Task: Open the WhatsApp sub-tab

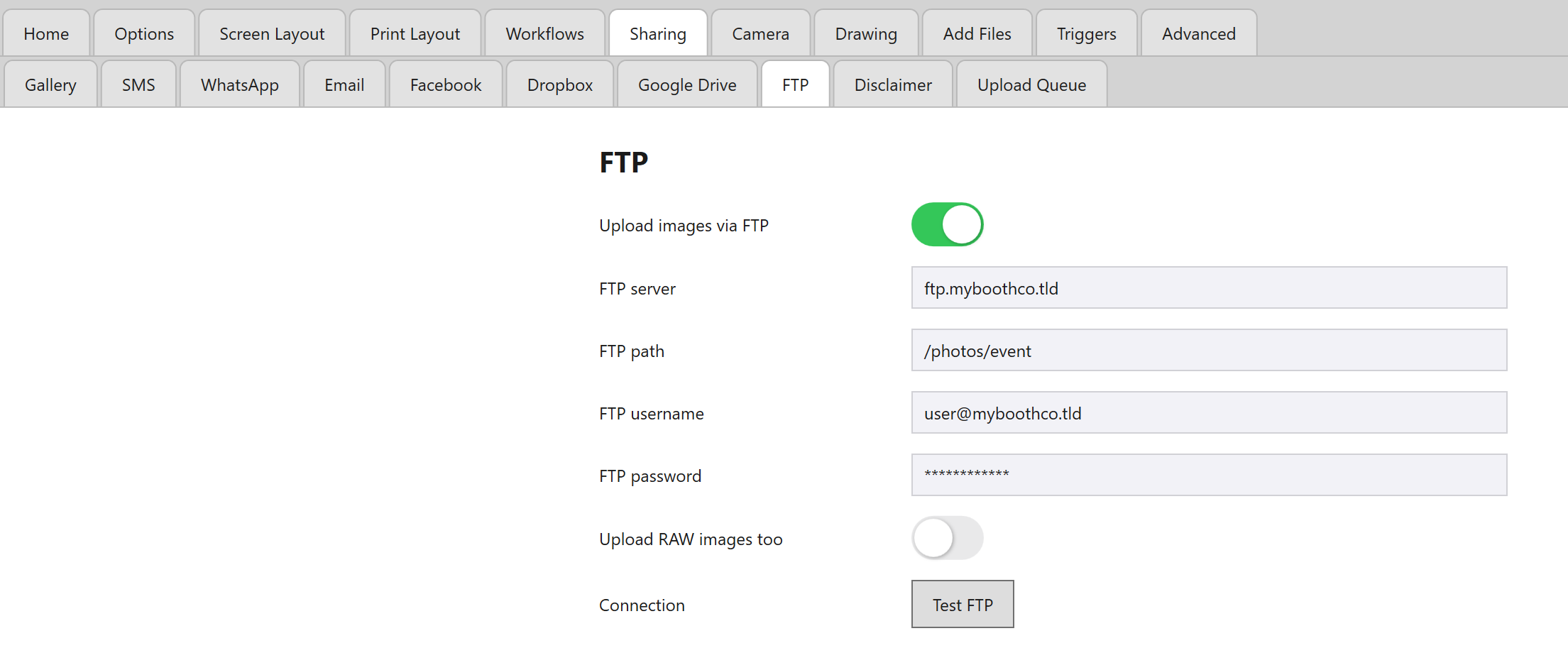Action: pyautogui.click(x=240, y=84)
